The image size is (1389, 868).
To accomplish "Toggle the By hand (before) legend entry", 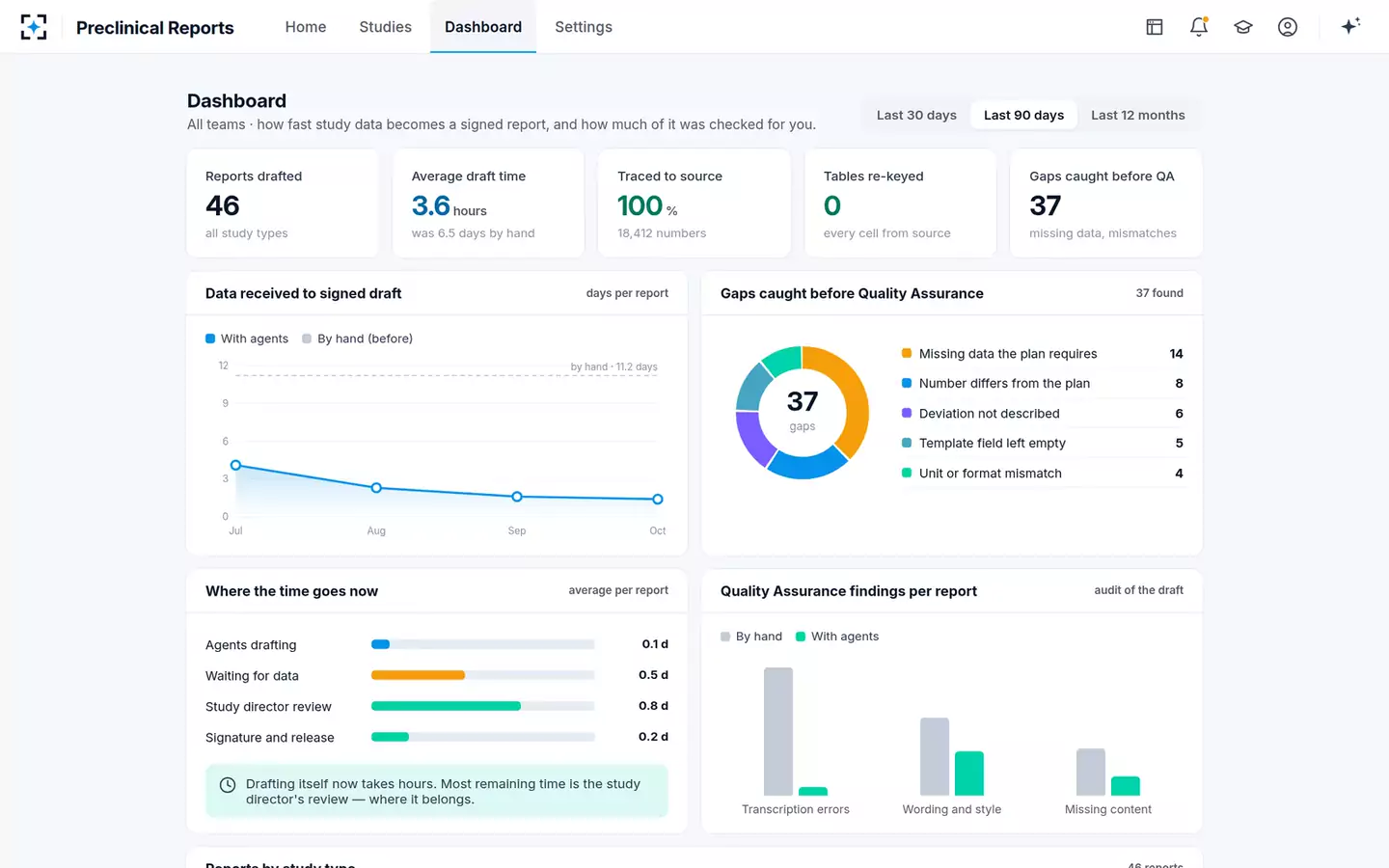I will [x=358, y=339].
